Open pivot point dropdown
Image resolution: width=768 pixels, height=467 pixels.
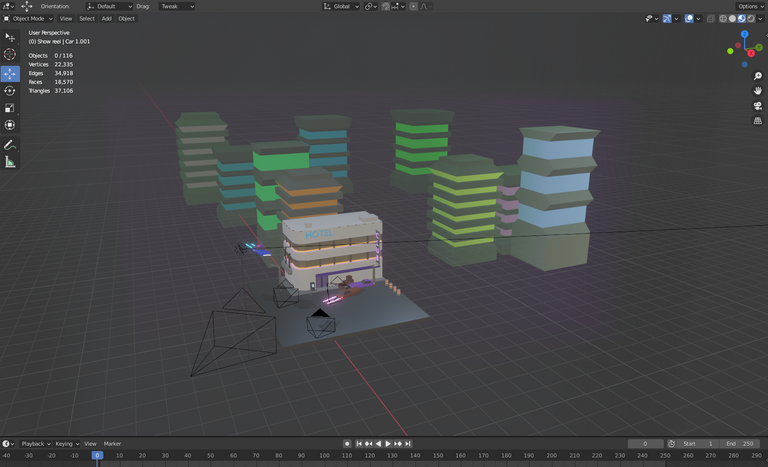pyautogui.click(x=371, y=6)
